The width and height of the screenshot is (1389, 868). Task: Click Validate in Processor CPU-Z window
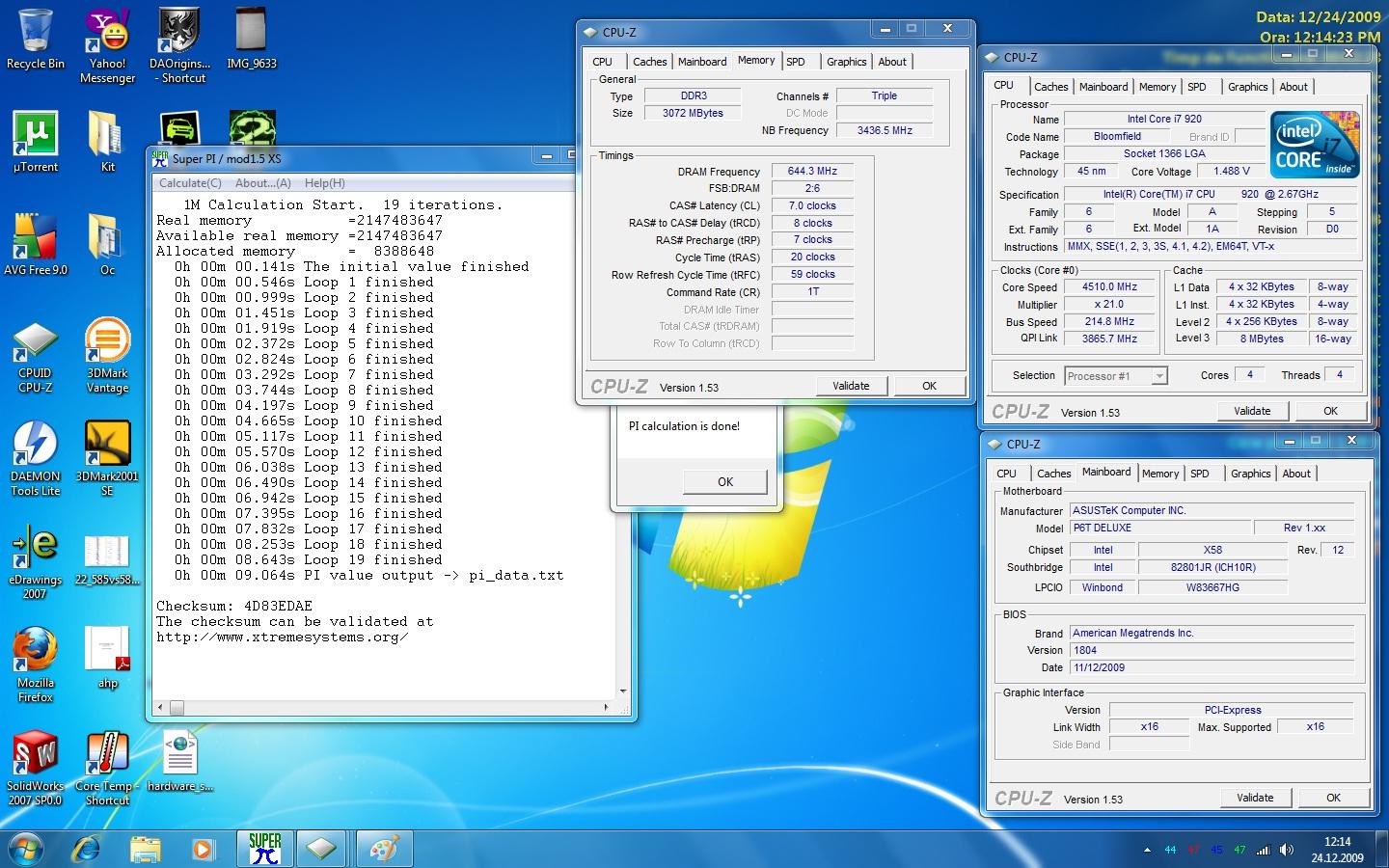coord(1252,411)
